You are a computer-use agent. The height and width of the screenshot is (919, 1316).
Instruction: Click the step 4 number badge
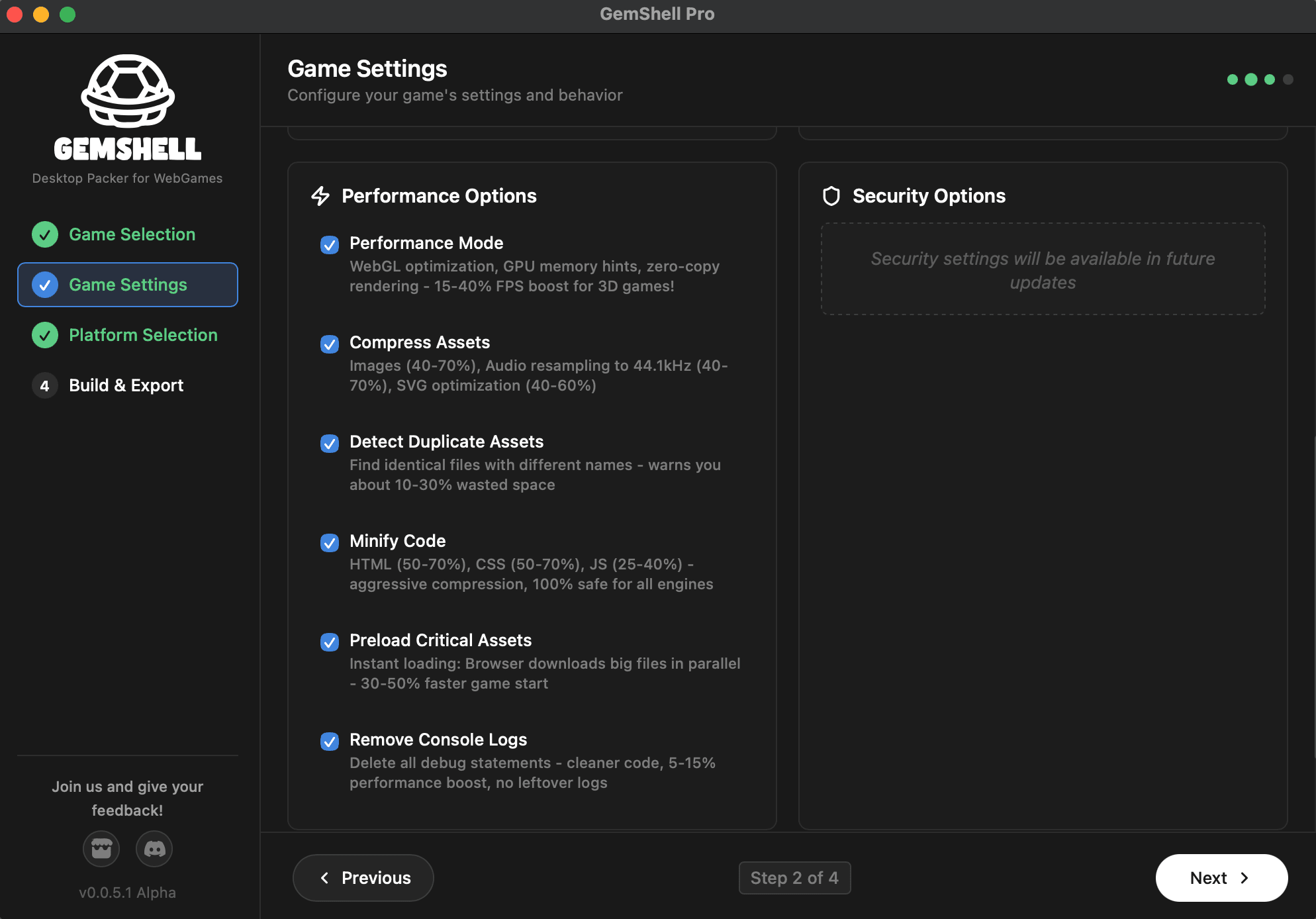[45, 385]
